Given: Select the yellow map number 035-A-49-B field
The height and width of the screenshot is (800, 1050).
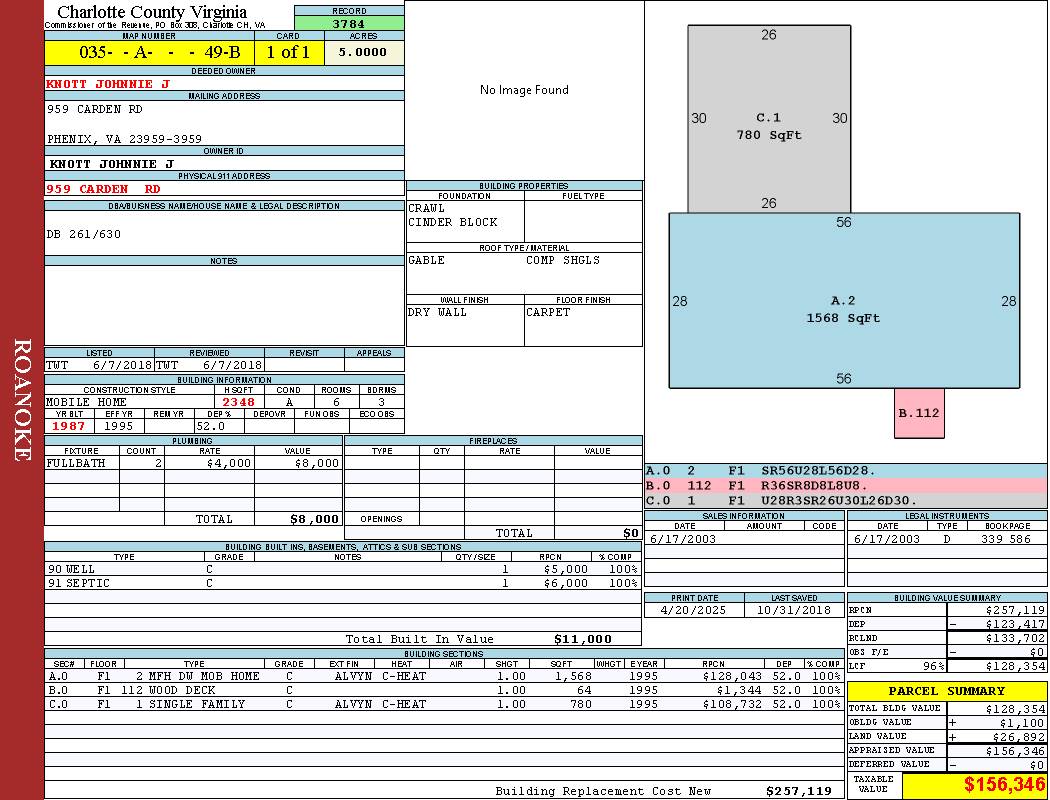Looking at the screenshot, I should coord(148,52).
